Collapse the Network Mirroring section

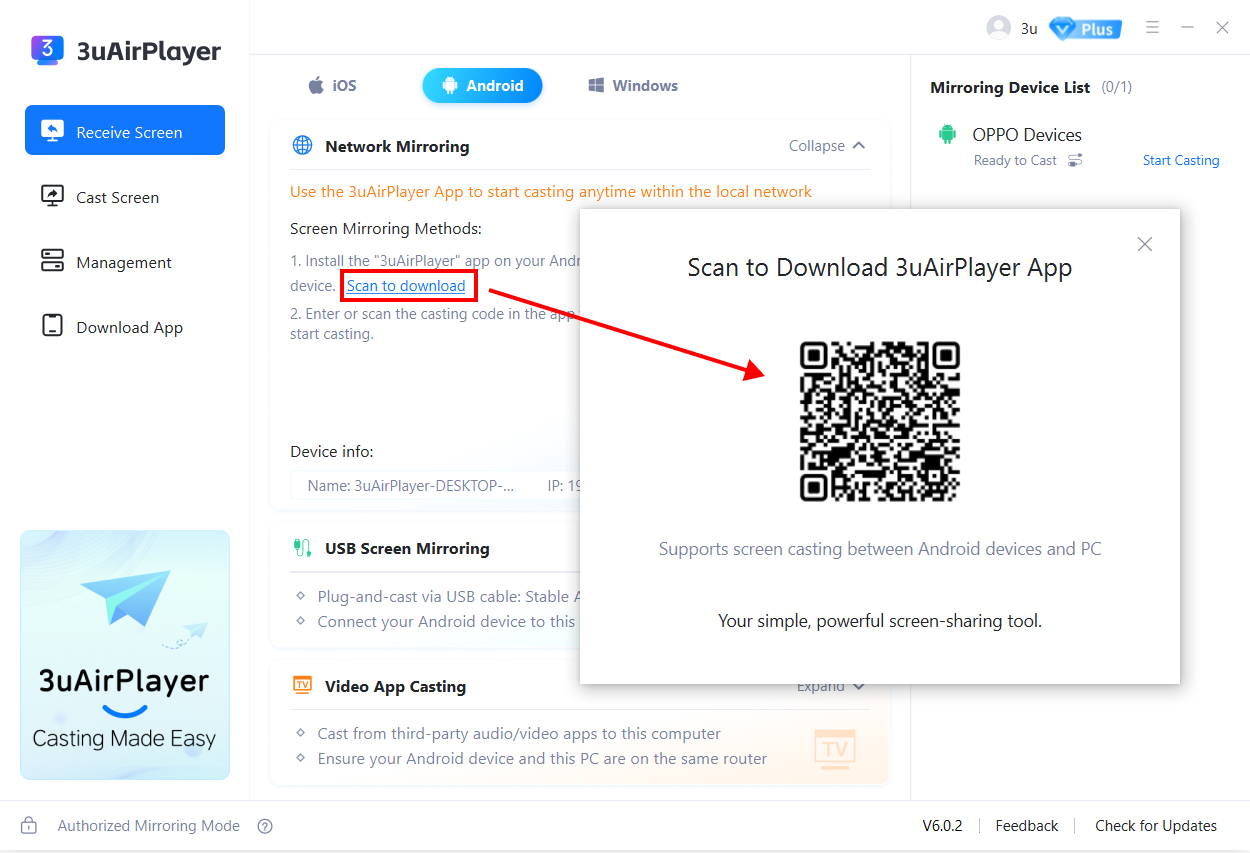(827, 146)
